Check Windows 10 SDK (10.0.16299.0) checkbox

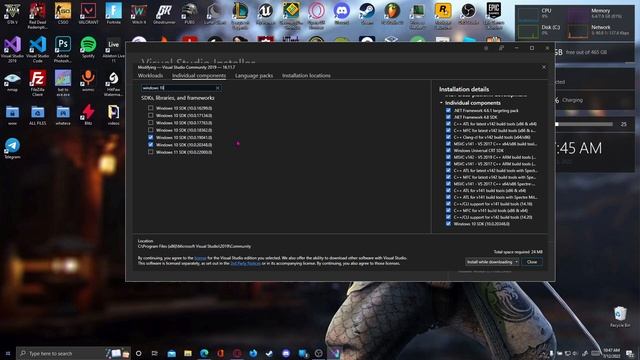pos(151,108)
